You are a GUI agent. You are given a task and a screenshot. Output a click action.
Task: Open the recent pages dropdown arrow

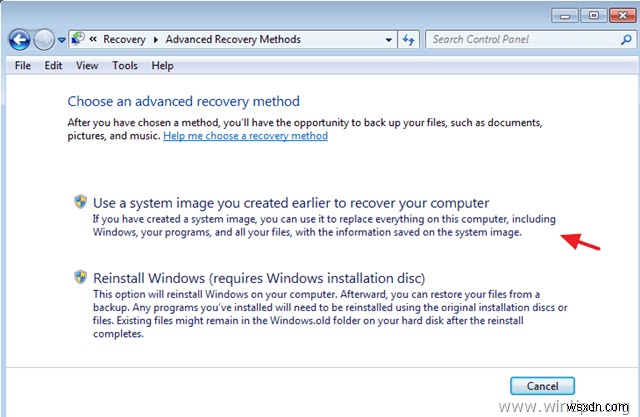[x=61, y=40]
